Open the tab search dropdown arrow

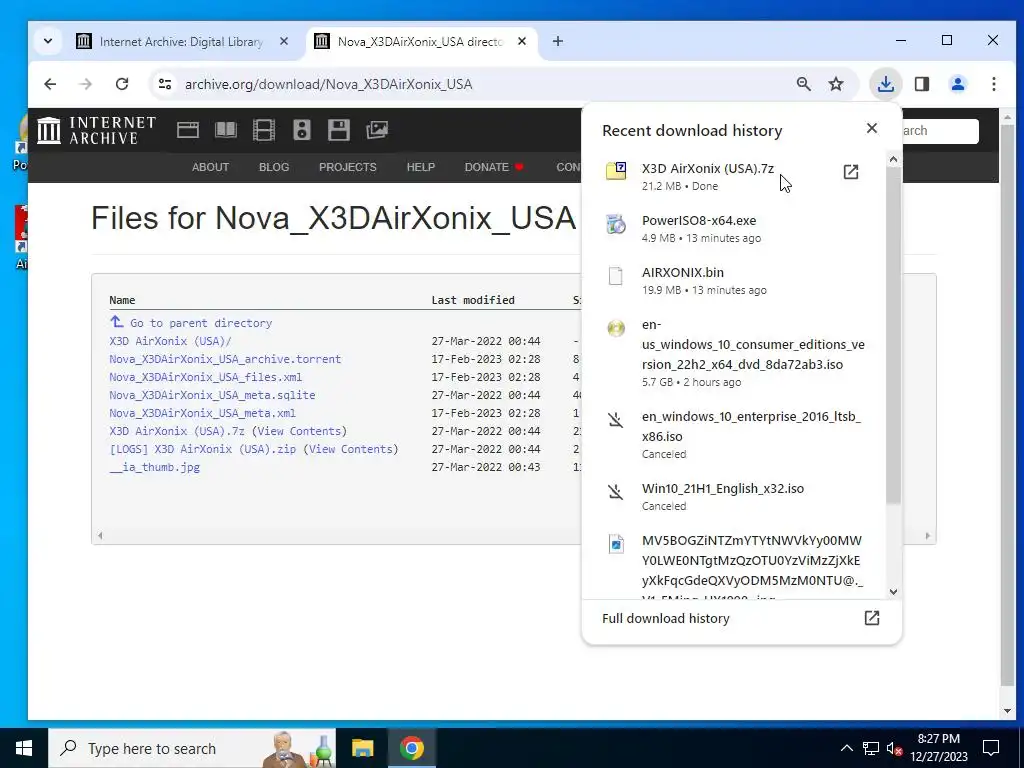pos(48,41)
